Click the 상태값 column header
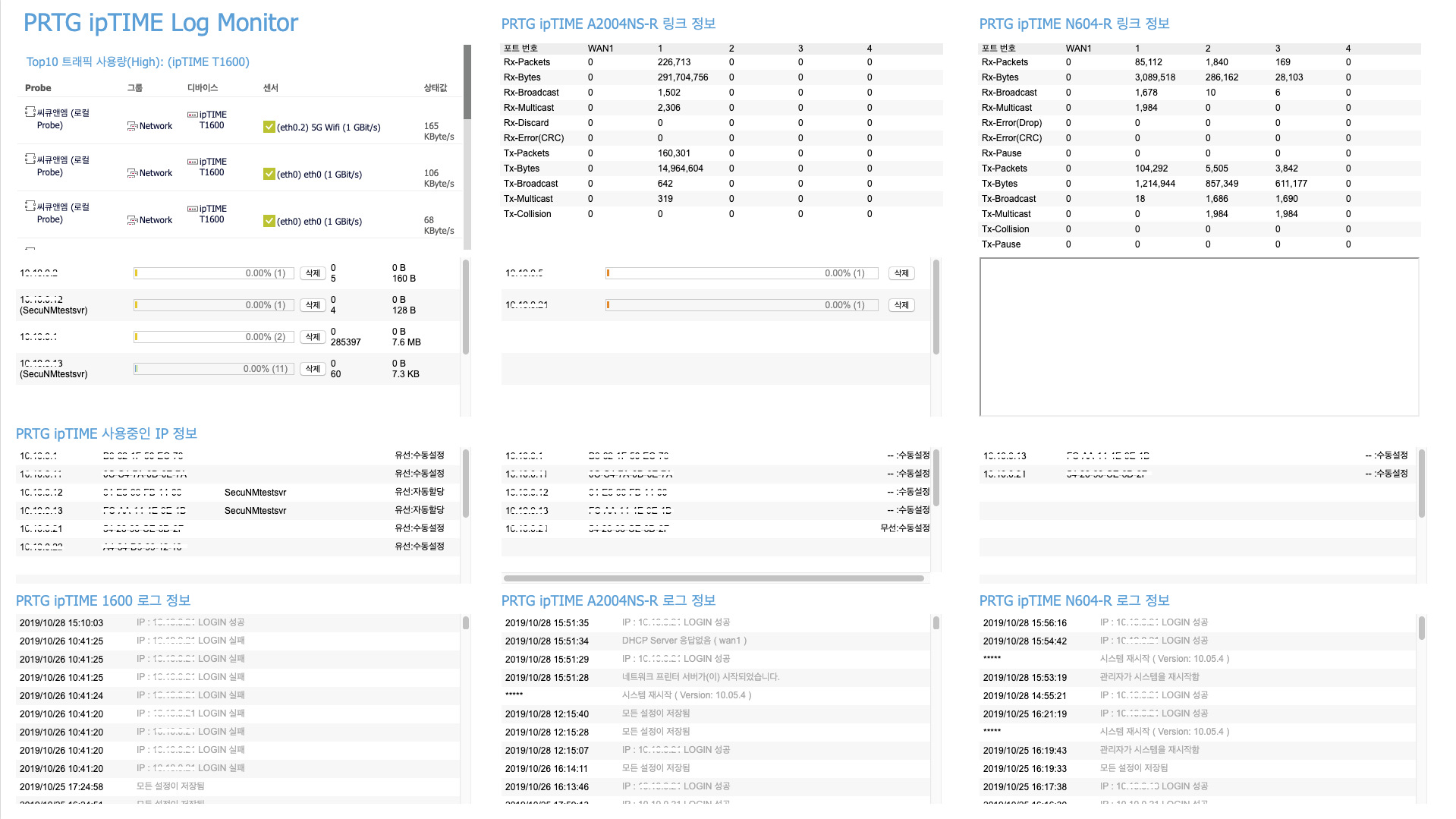Image resolution: width=1456 pixels, height=819 pixels. pos(436,88)
